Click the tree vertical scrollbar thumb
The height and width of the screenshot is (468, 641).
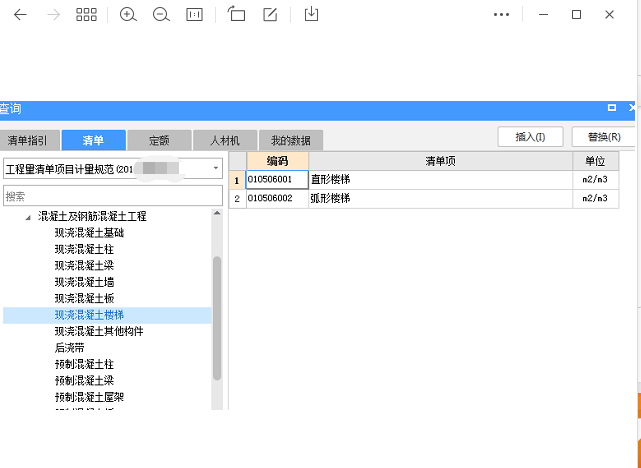pos(217,318)
